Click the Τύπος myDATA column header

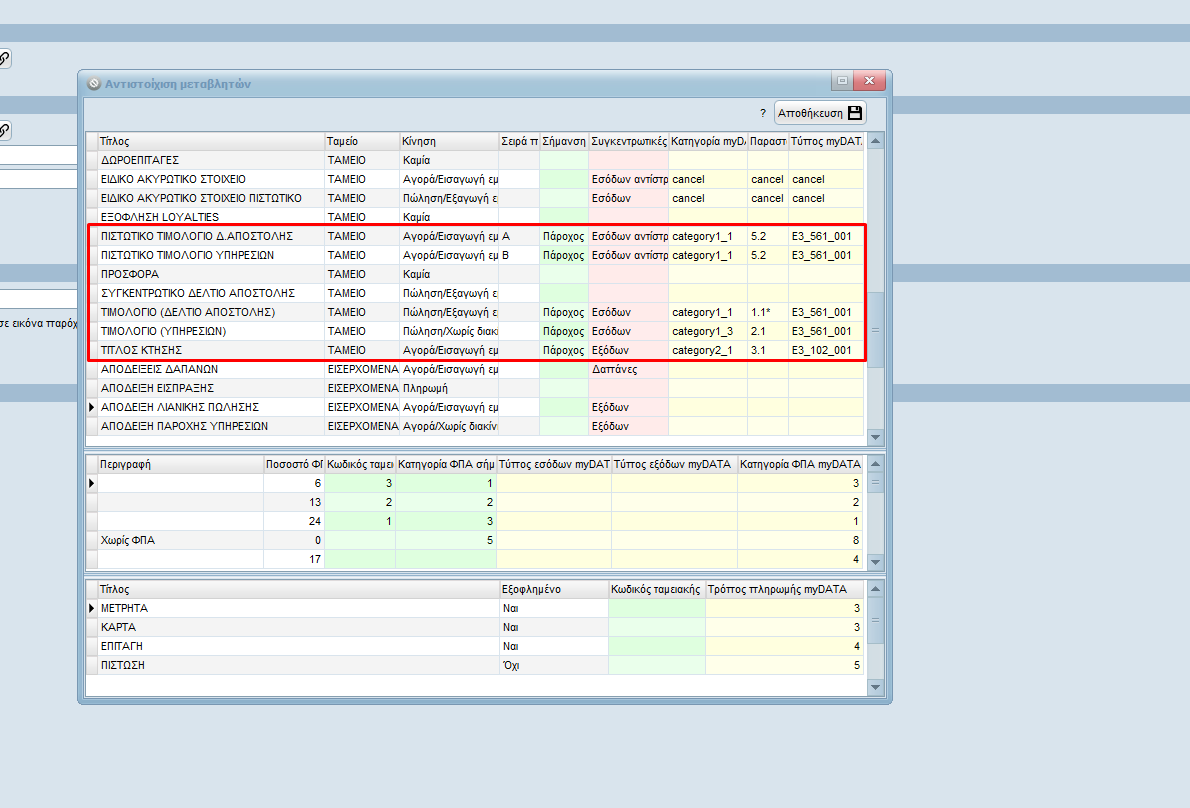[x=826, y=141]
